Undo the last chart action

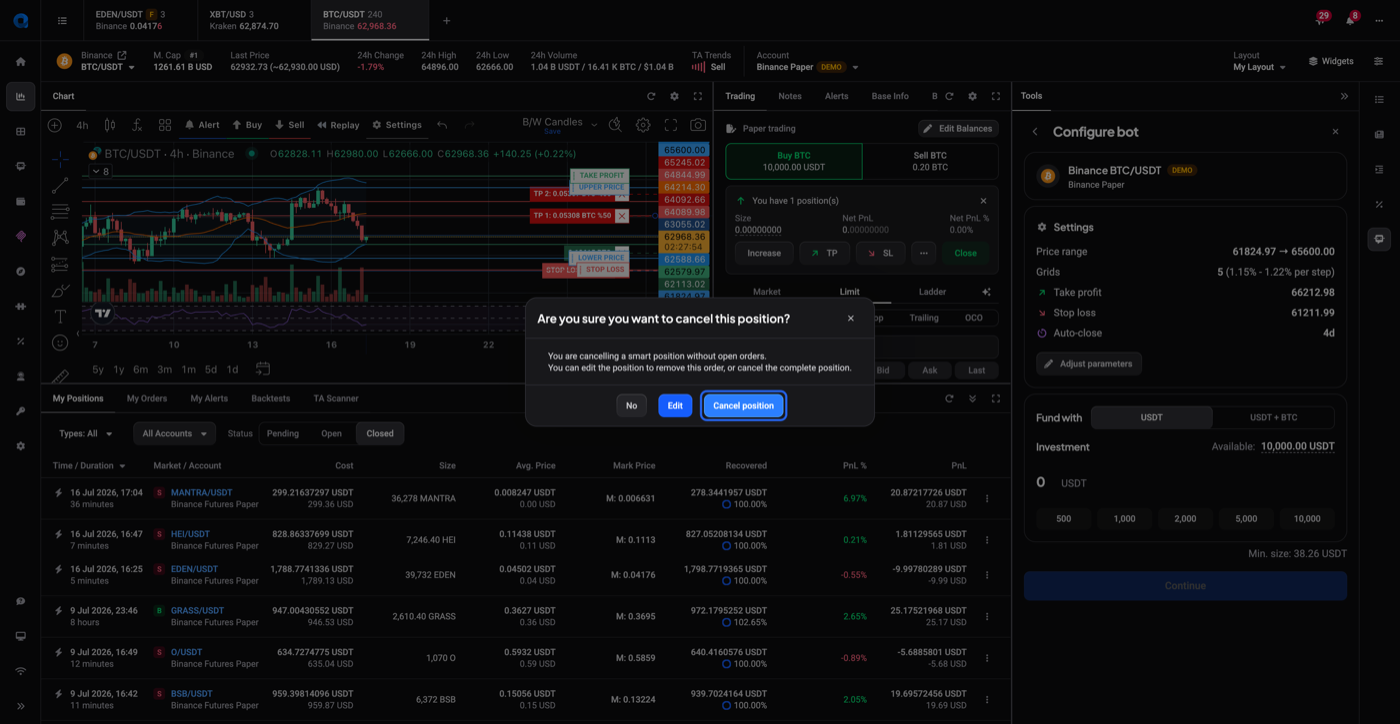[442, 125]
